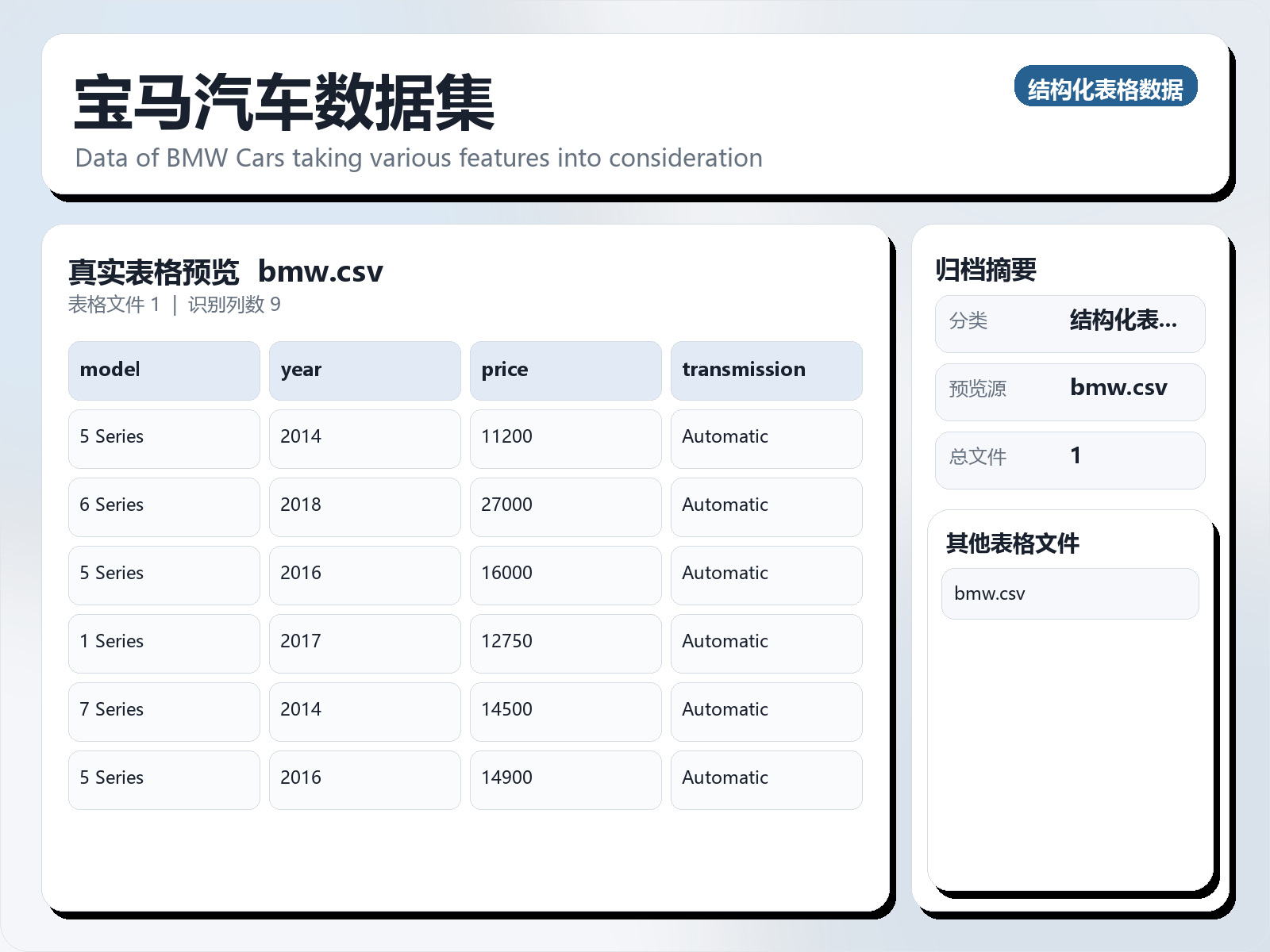The width and height of the screenshot is (1270, 952).
Task: Select the model column header
Action: (164, 370)
